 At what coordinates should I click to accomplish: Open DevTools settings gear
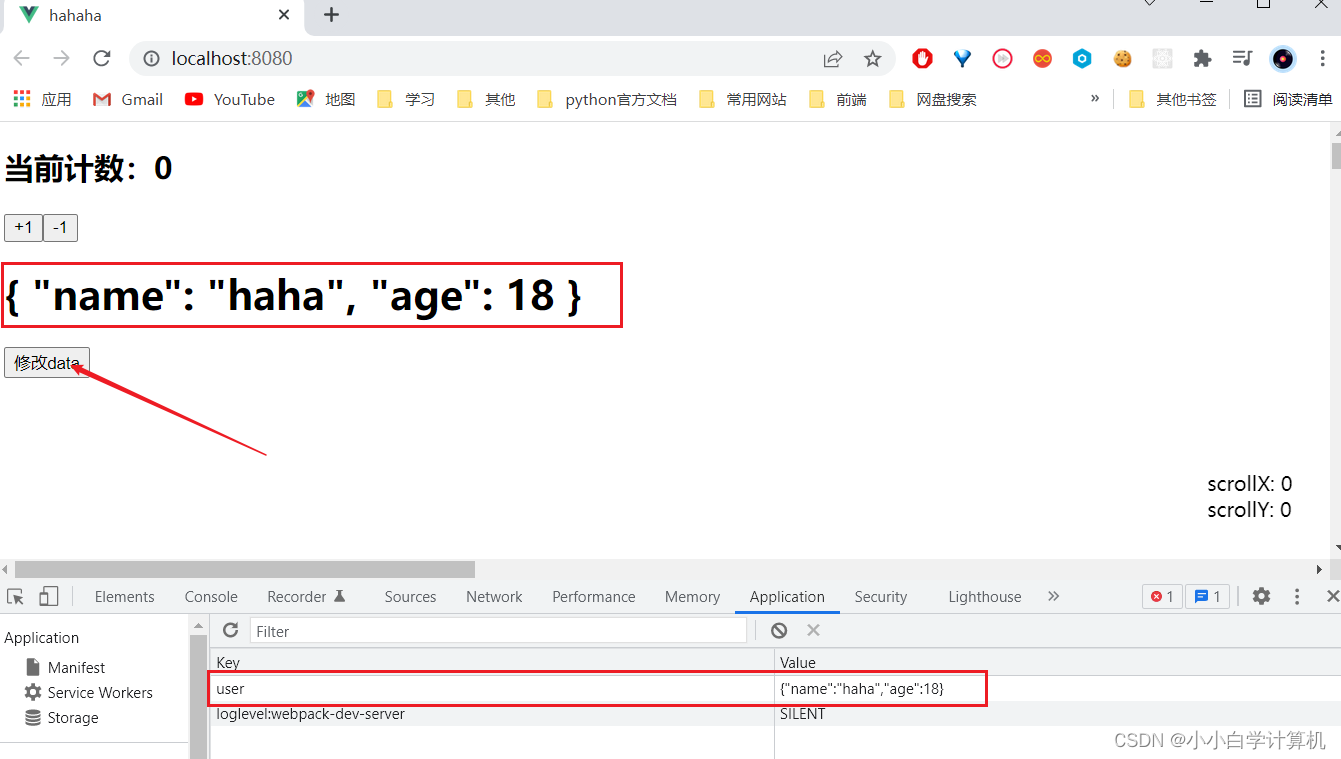[x=1261, y=596]
